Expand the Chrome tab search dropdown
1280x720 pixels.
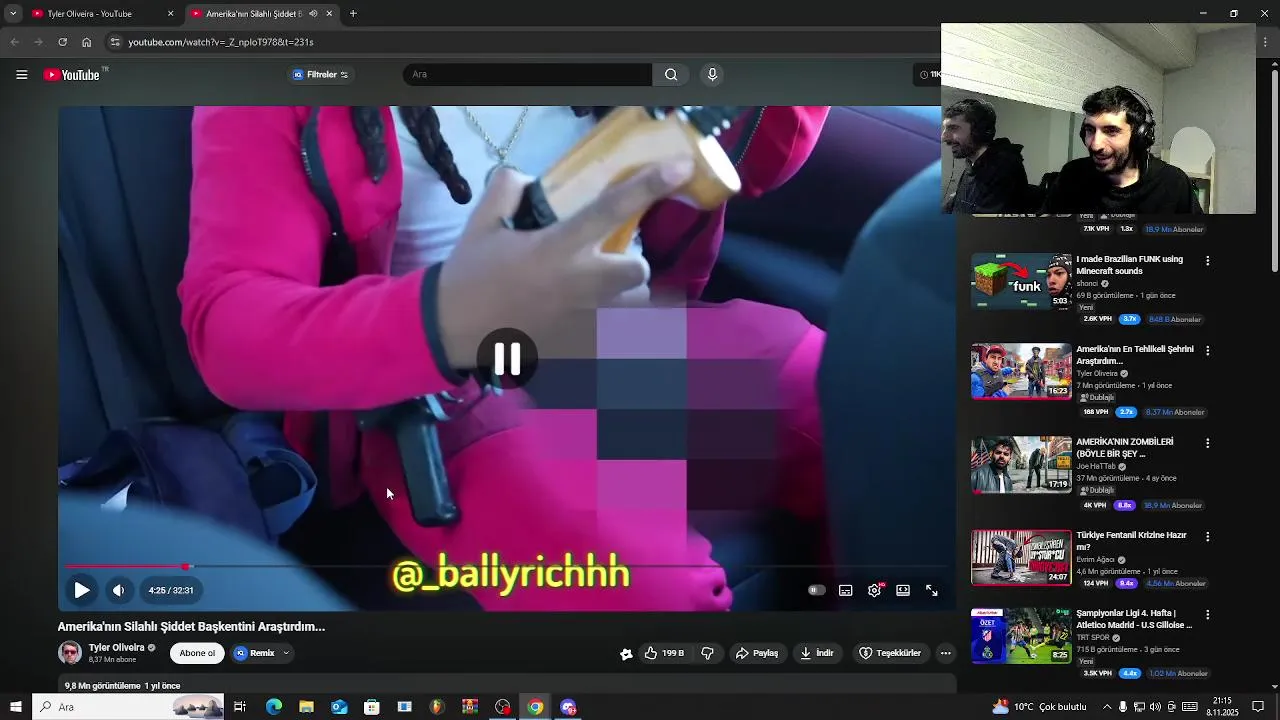[x=13, y=14]
